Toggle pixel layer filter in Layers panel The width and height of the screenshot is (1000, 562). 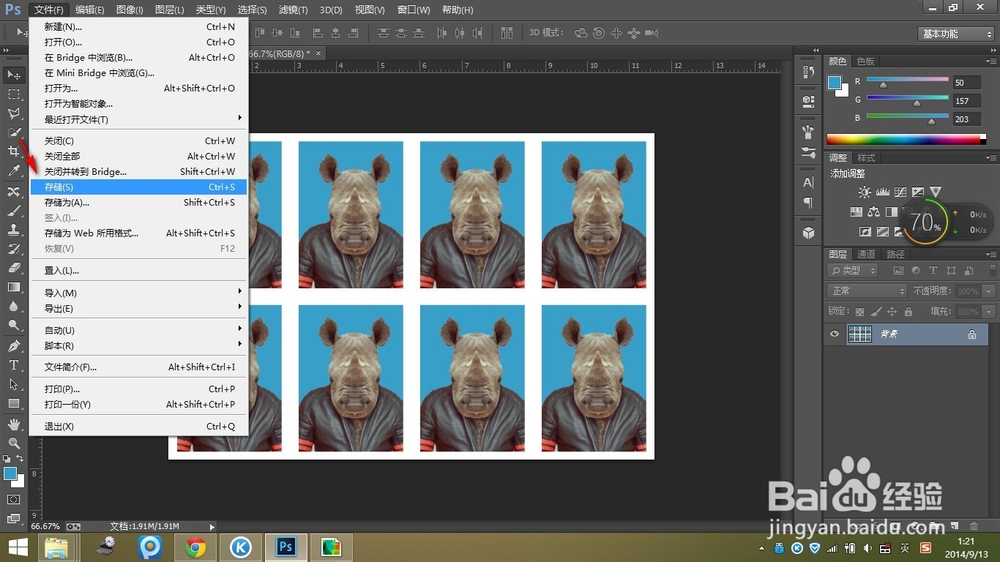898,270
